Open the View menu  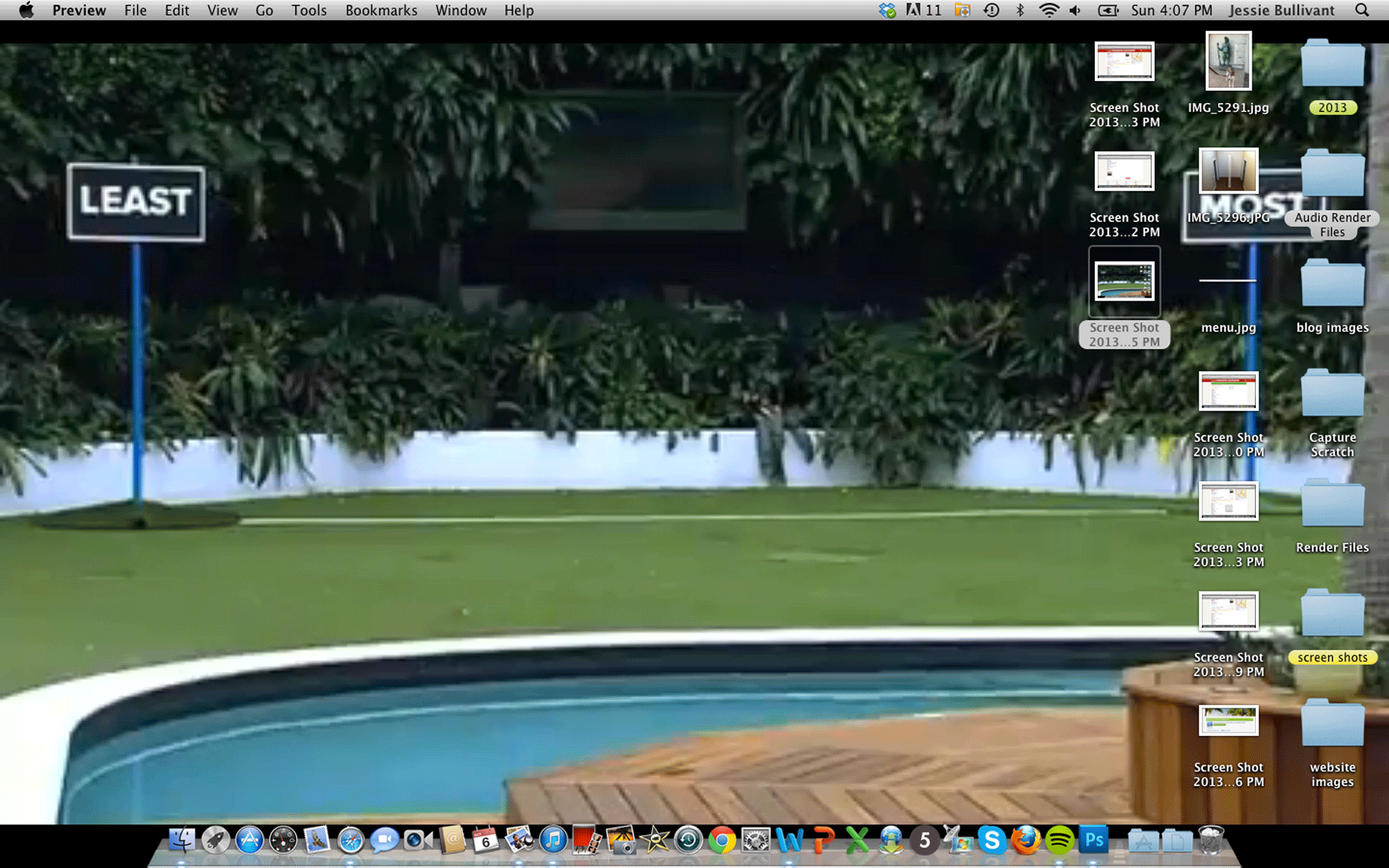coord(222,10)
